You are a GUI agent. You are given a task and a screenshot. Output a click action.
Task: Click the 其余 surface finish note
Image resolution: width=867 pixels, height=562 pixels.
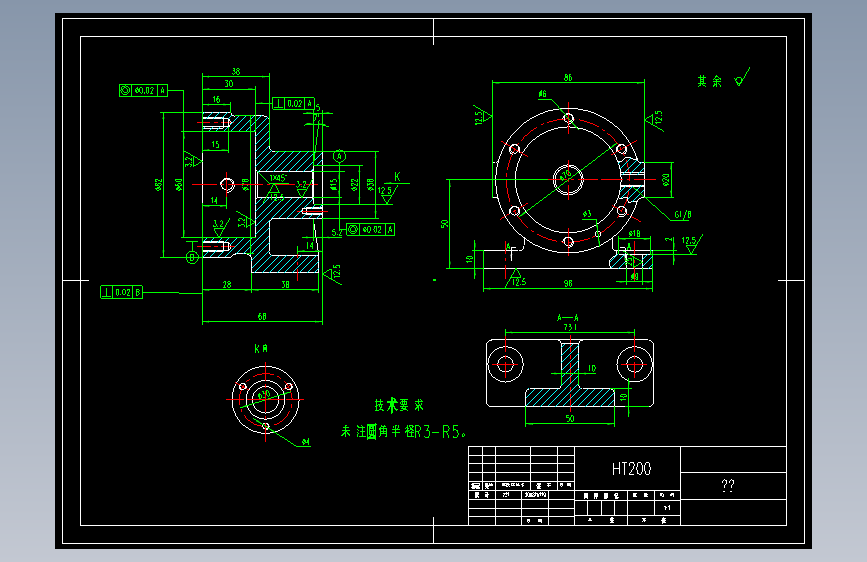[x=709, y=81]
